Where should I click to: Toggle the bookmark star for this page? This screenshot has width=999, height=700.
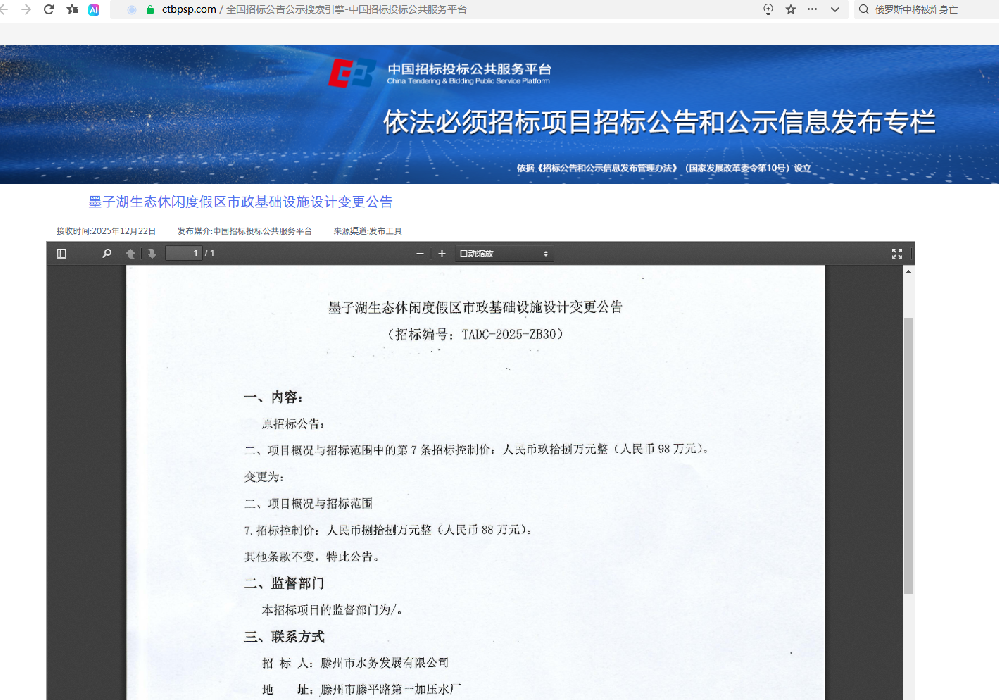(x=791, y=10)
